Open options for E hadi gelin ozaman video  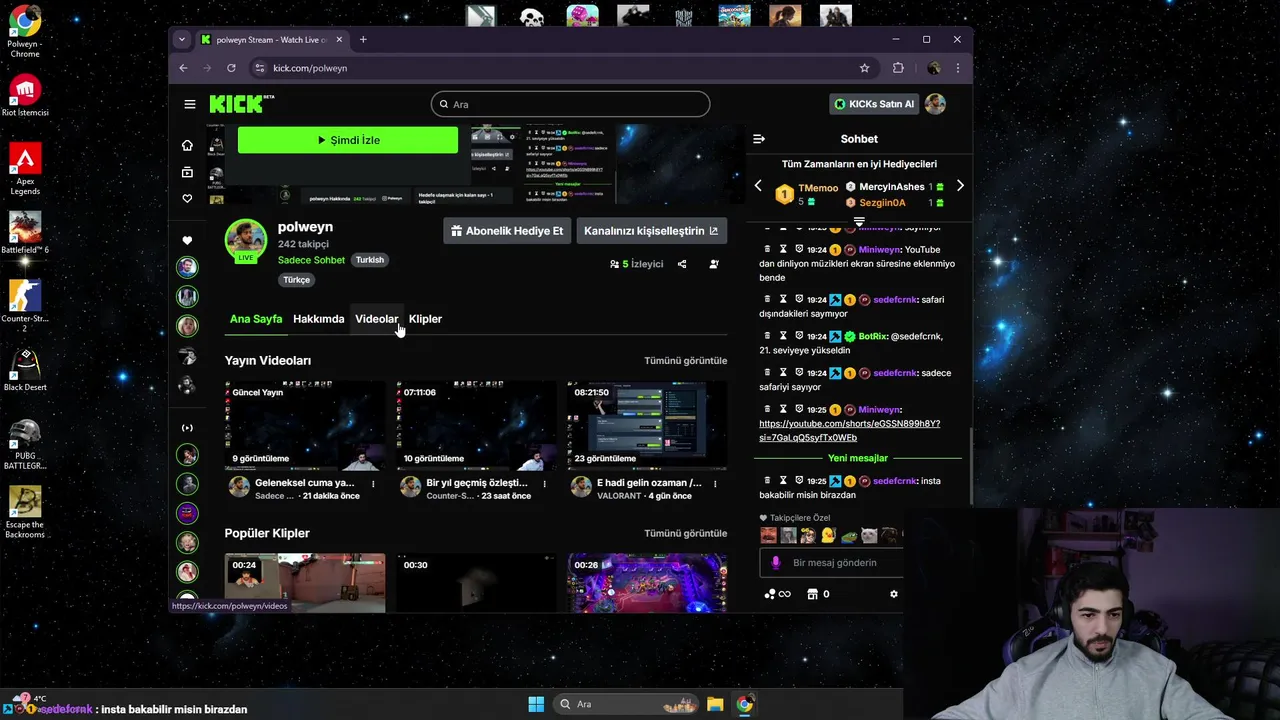(x=715, y=484)
